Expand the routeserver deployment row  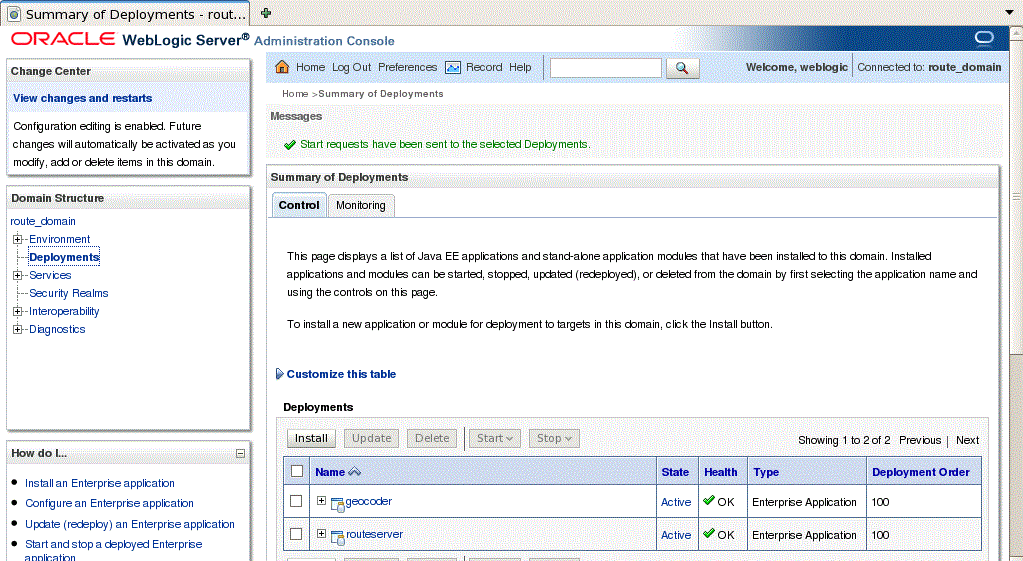coord(321,533)
